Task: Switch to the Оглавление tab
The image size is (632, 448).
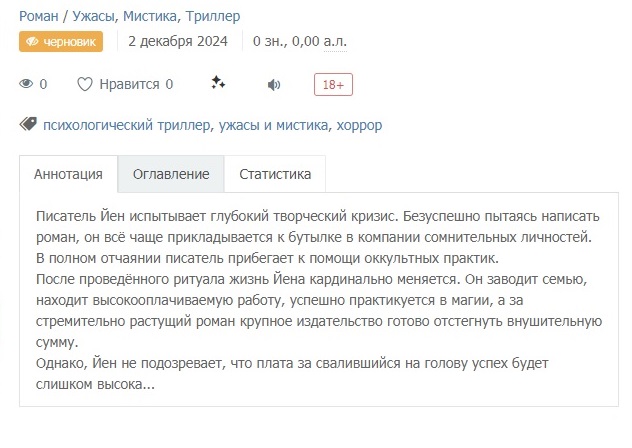Action: coord(171,174)
